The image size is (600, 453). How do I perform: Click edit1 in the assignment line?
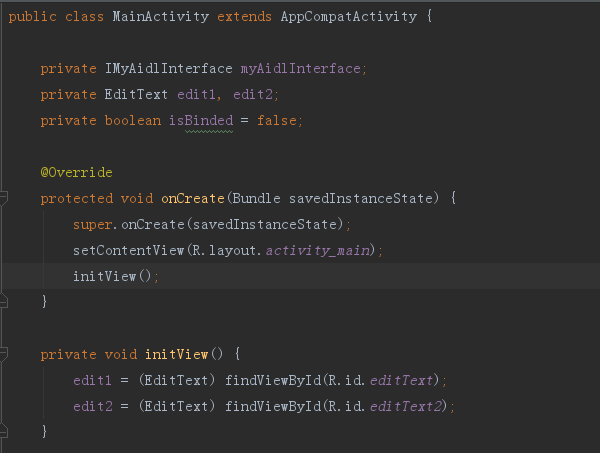(x=93, y=381)
